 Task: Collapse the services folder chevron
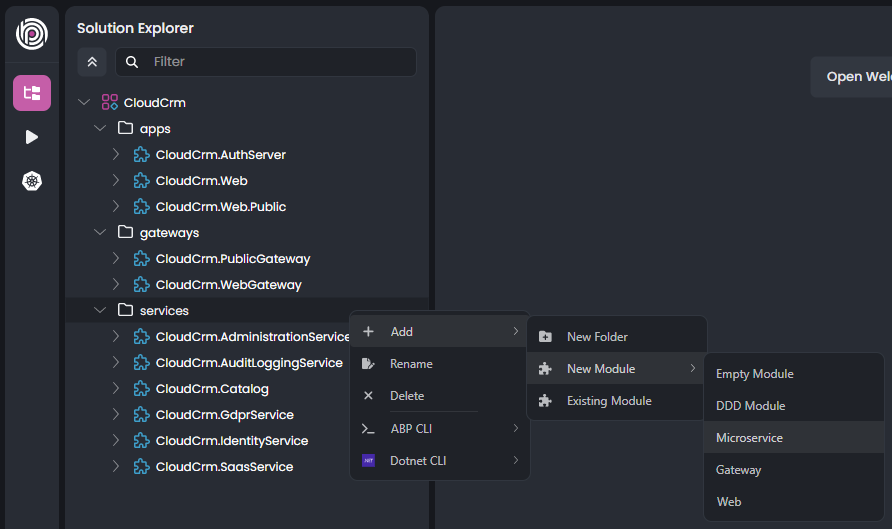click(x=100, y=311)
